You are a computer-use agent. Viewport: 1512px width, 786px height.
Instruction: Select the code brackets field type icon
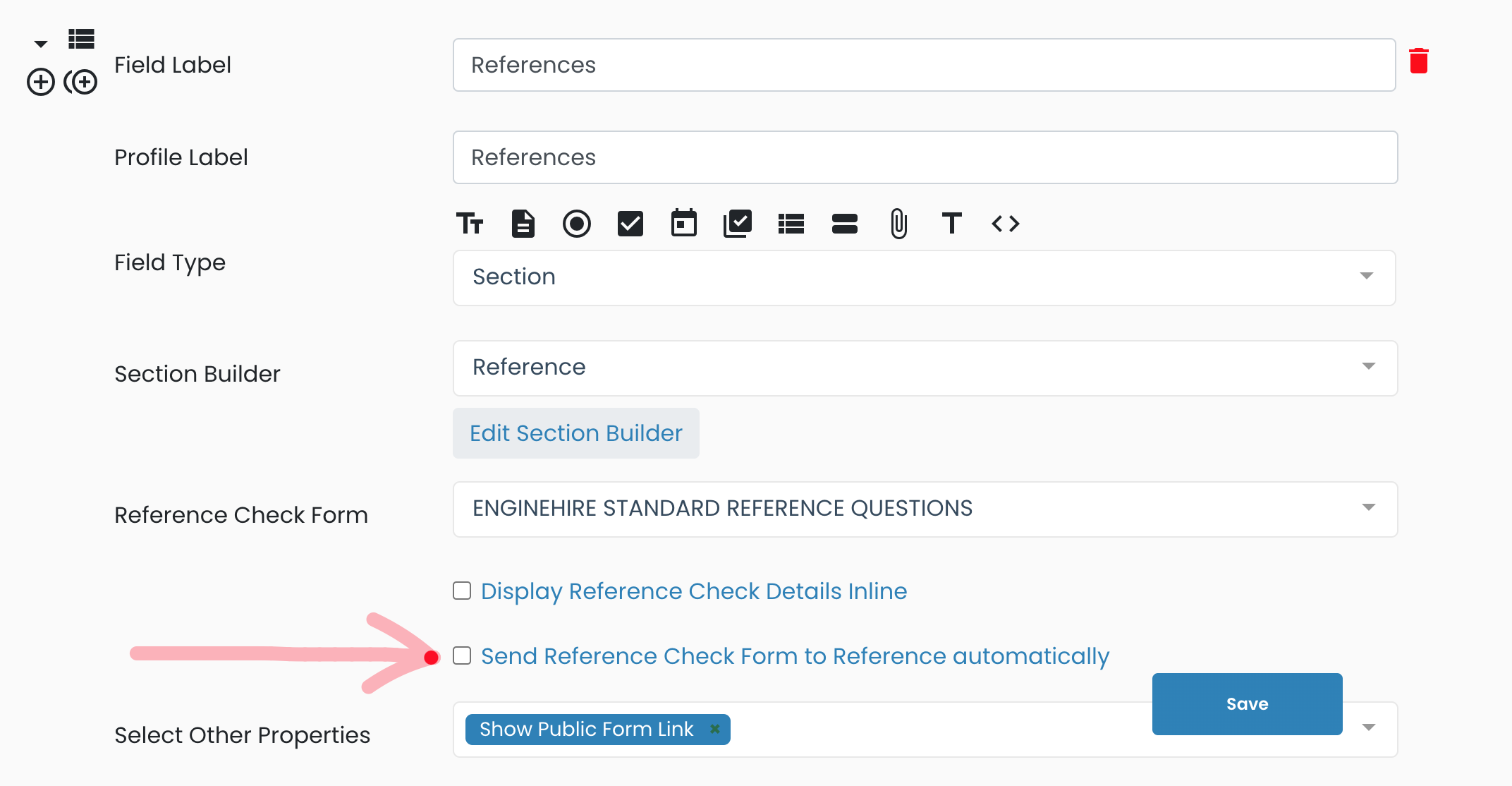pos(1006,224)
